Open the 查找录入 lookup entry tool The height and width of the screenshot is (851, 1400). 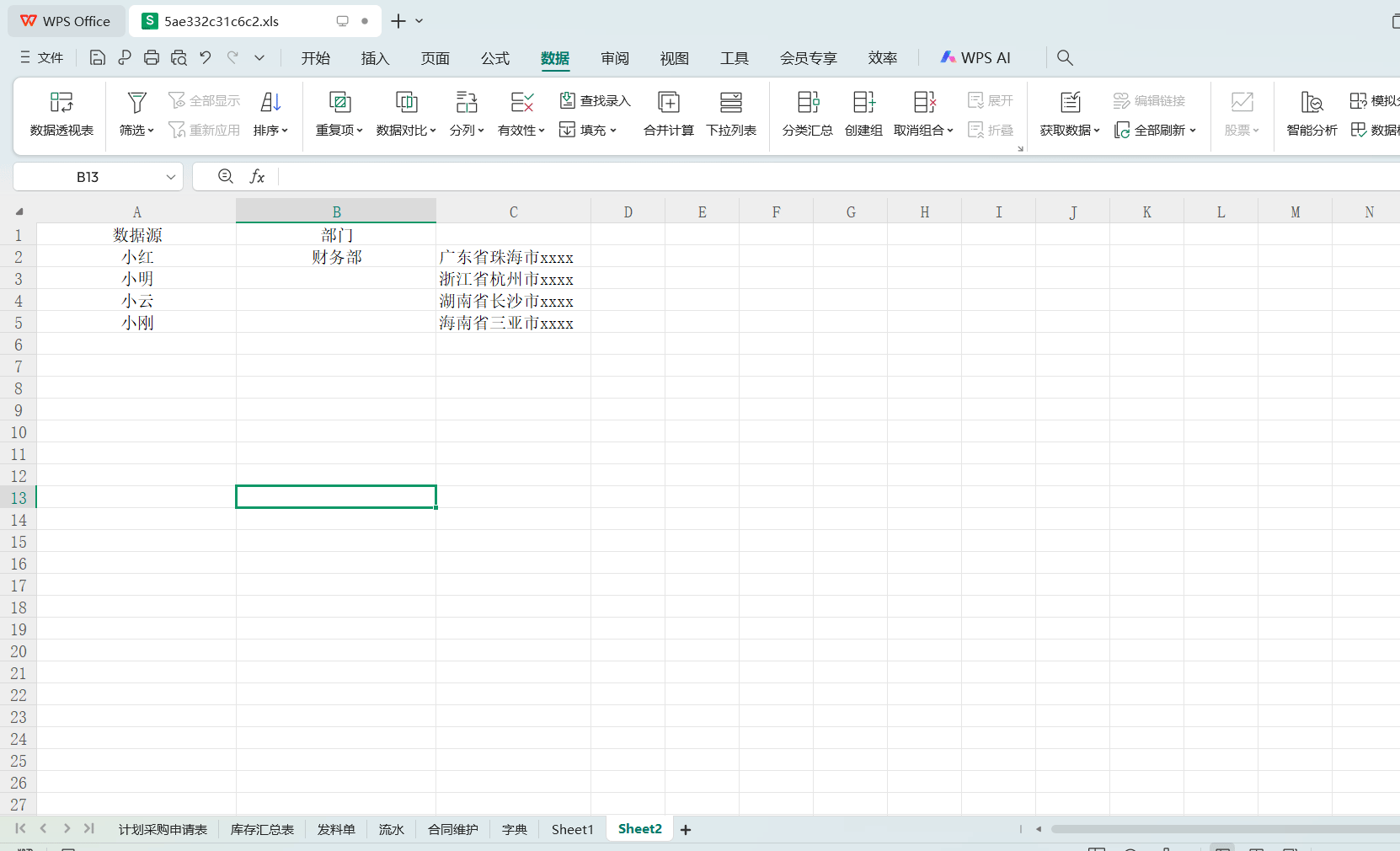tap(596, 100)
